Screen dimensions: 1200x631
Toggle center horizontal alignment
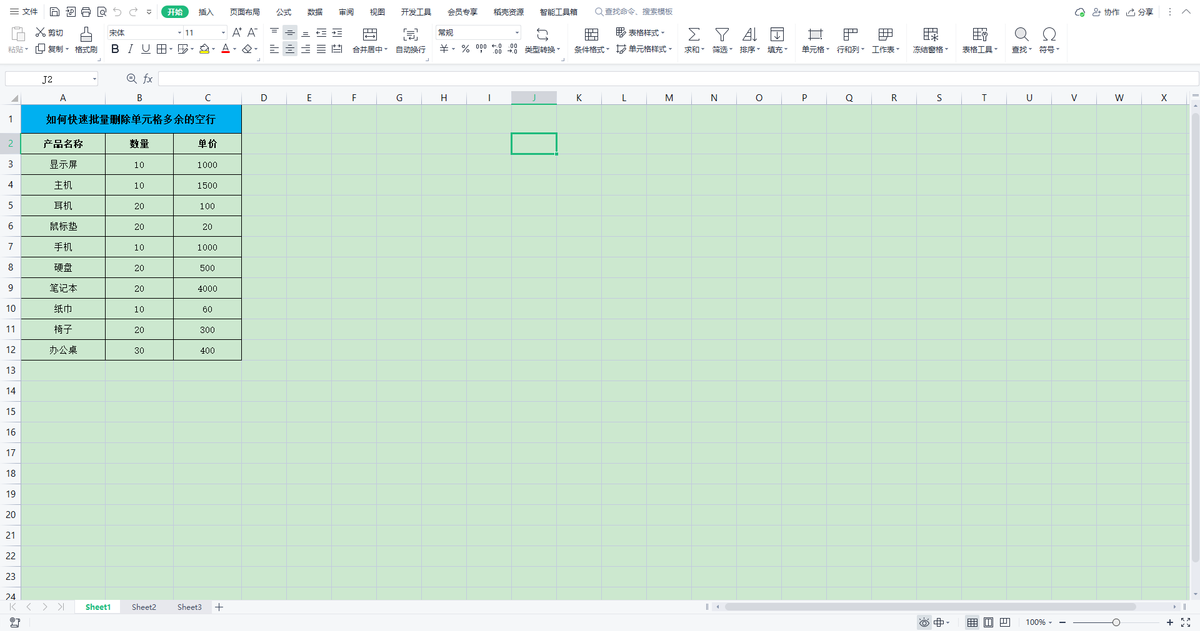[290, 49]
